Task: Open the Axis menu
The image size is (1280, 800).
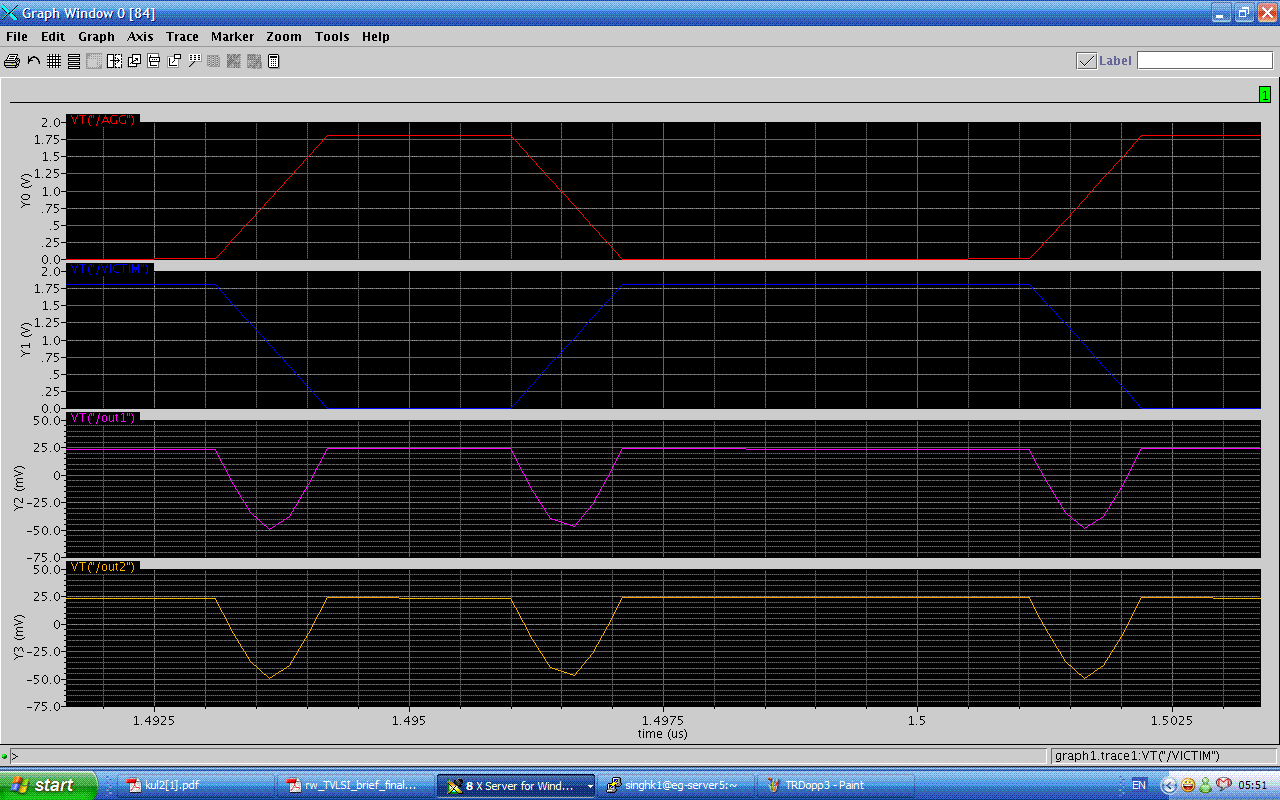Action: [140, 37]
